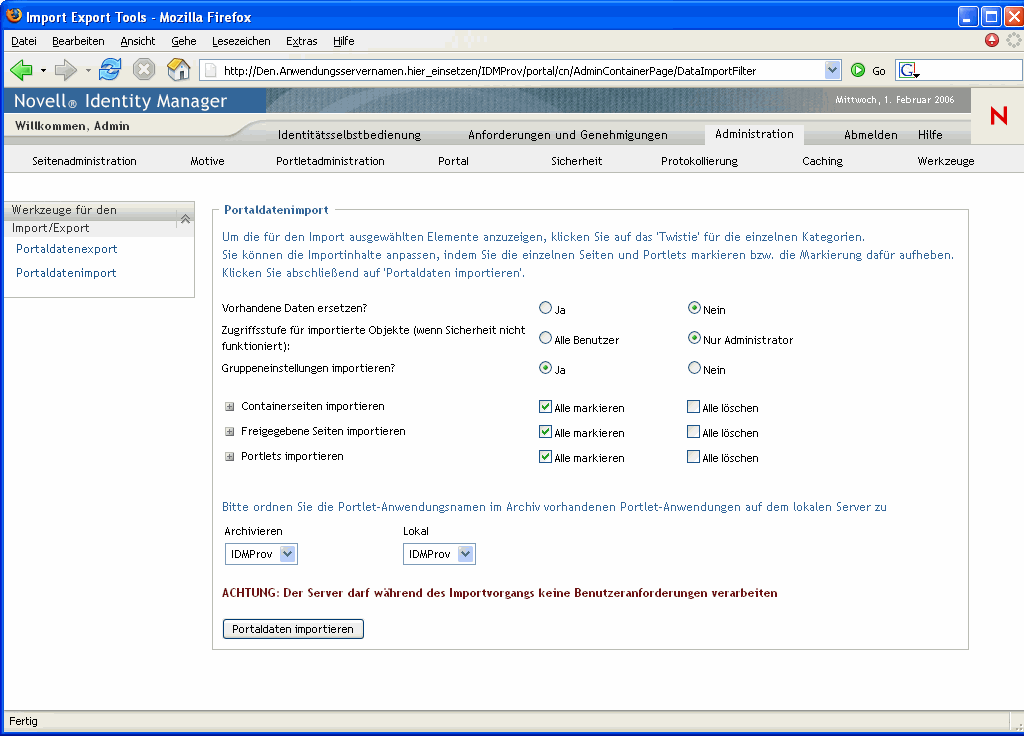This screenshot has height=736, width=1024.
Task: Collapse the Werkzeuge für den Import/Export panel
Action: coord(185,219)
